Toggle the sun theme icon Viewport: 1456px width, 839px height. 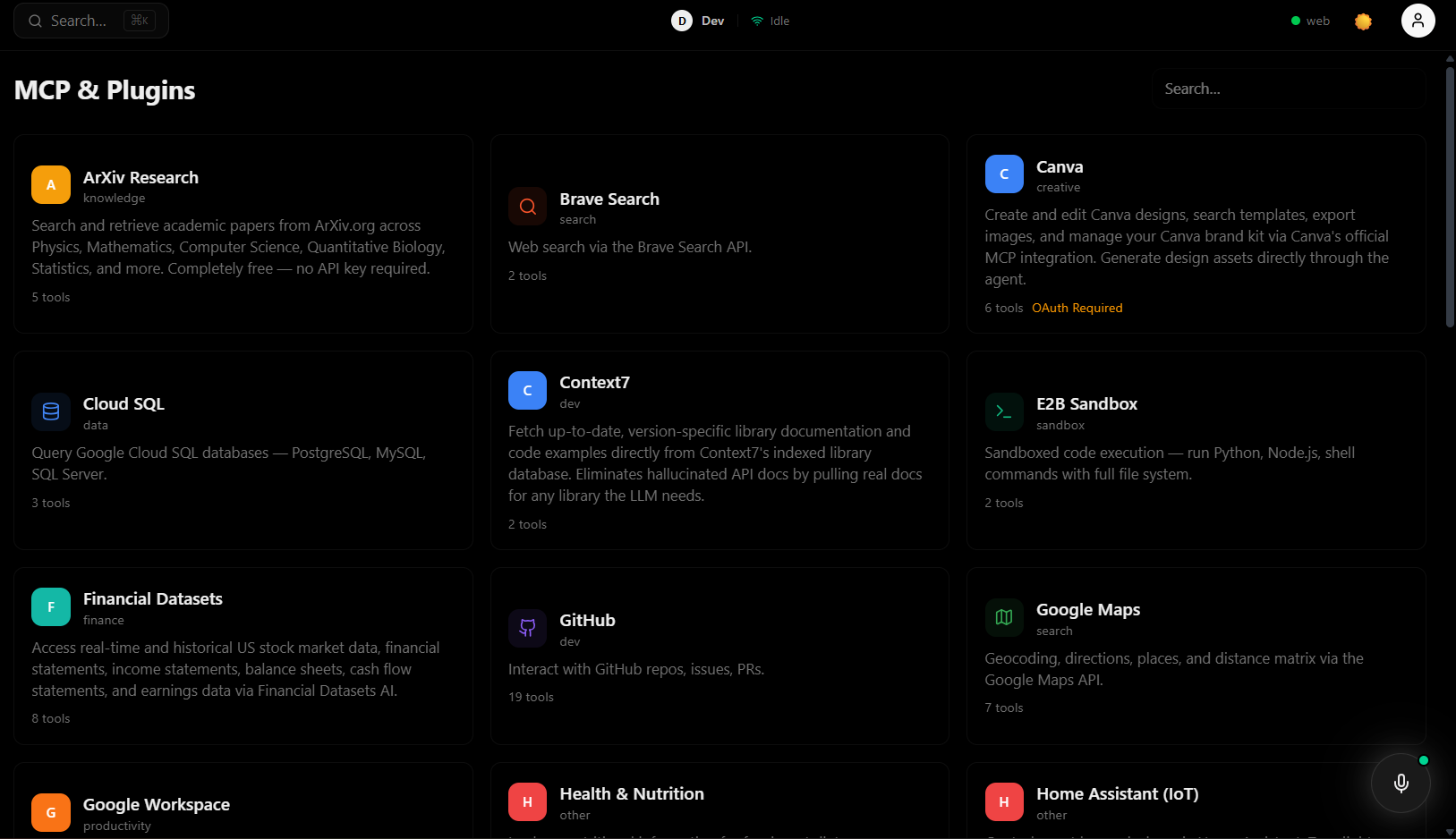[x=1363, y=21]
